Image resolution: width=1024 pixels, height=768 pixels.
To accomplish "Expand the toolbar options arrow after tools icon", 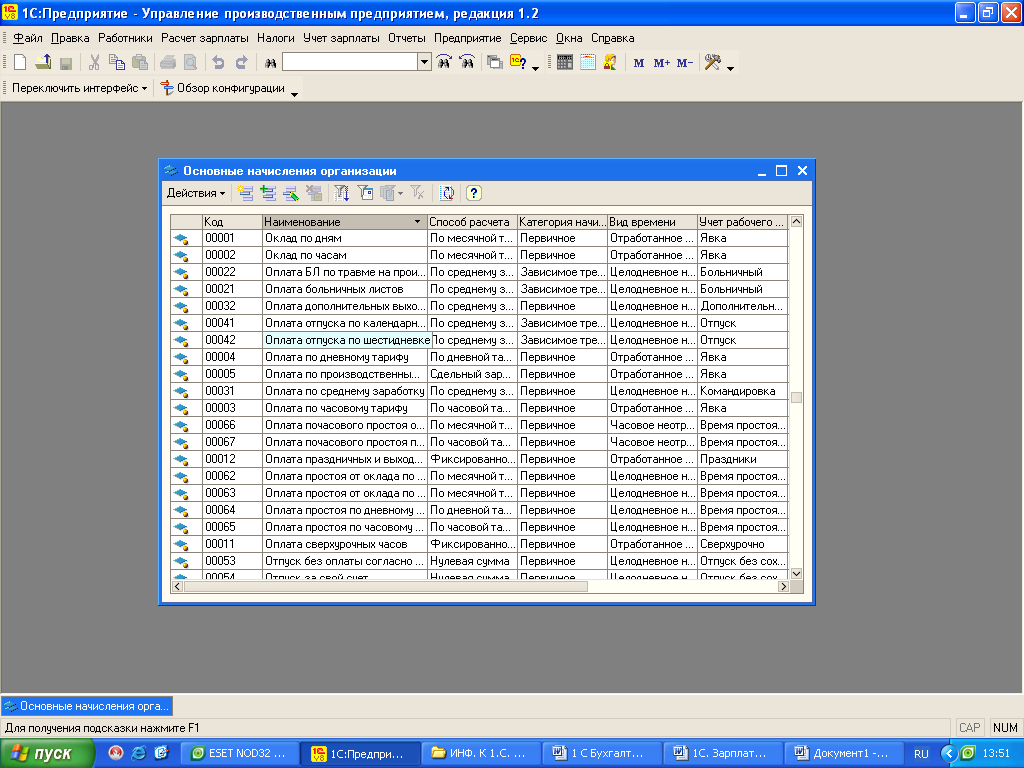I will (730, 68).
